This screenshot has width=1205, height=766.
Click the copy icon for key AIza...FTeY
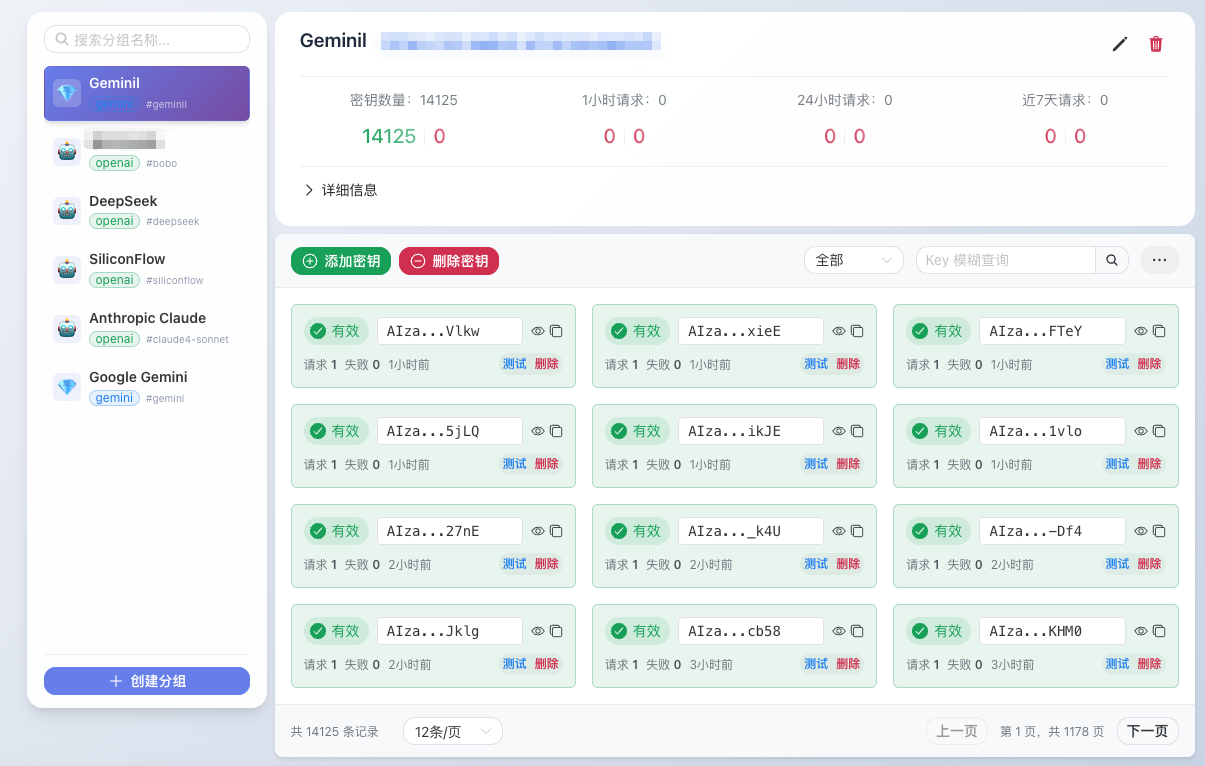point(1159,331)
